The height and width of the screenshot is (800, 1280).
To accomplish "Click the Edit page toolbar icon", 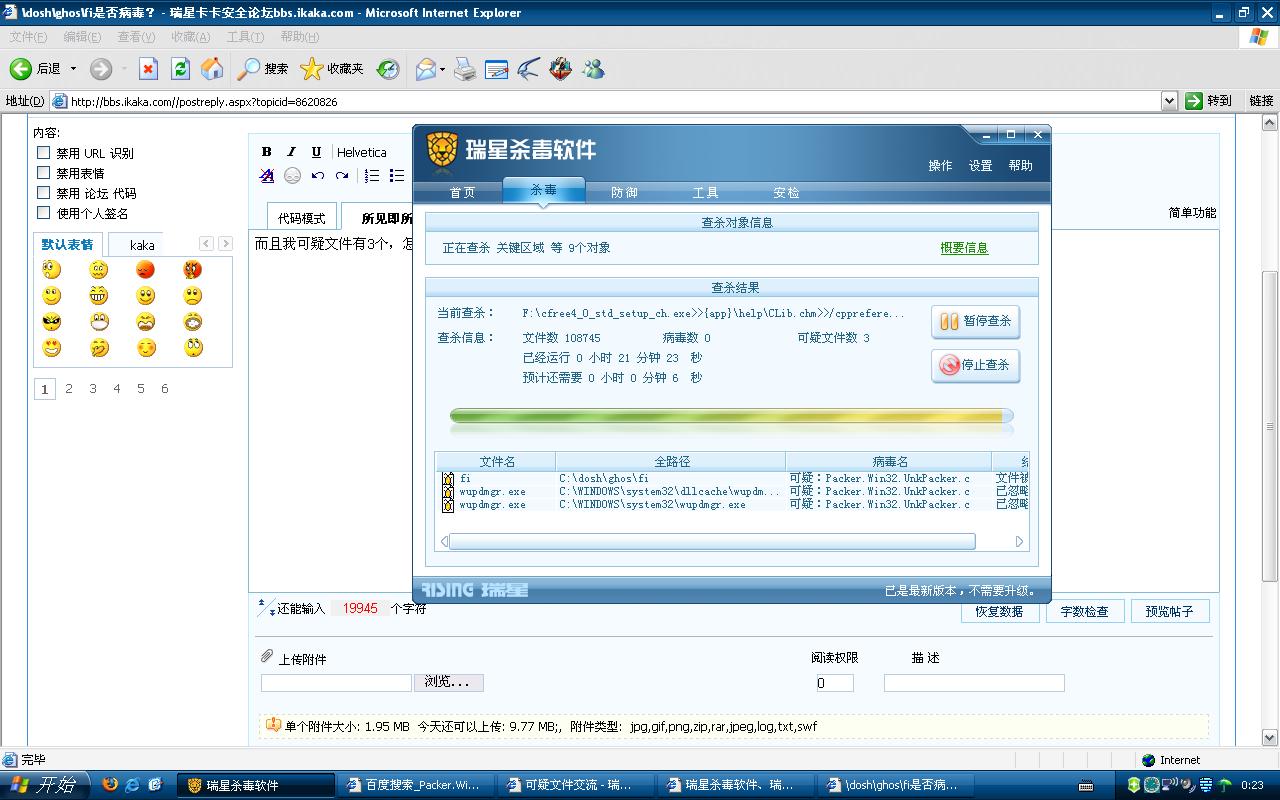I will pos(497,69).
